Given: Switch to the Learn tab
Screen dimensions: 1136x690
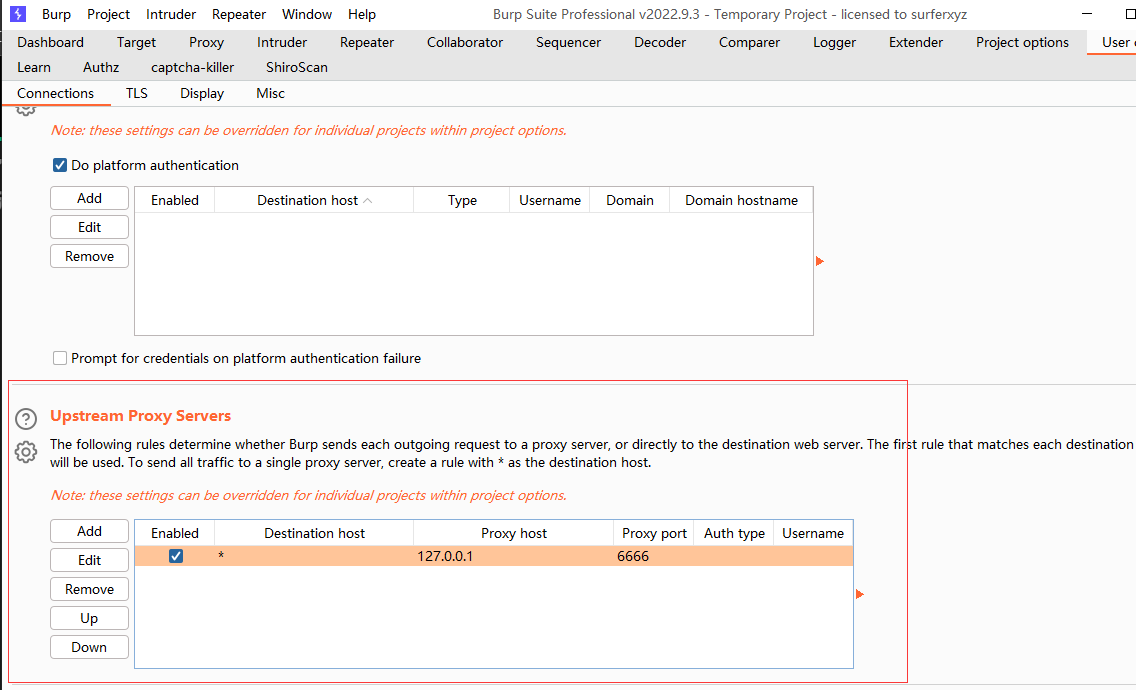Looking at the screenshot, I should pyautogui.click(x=34, y=67).
